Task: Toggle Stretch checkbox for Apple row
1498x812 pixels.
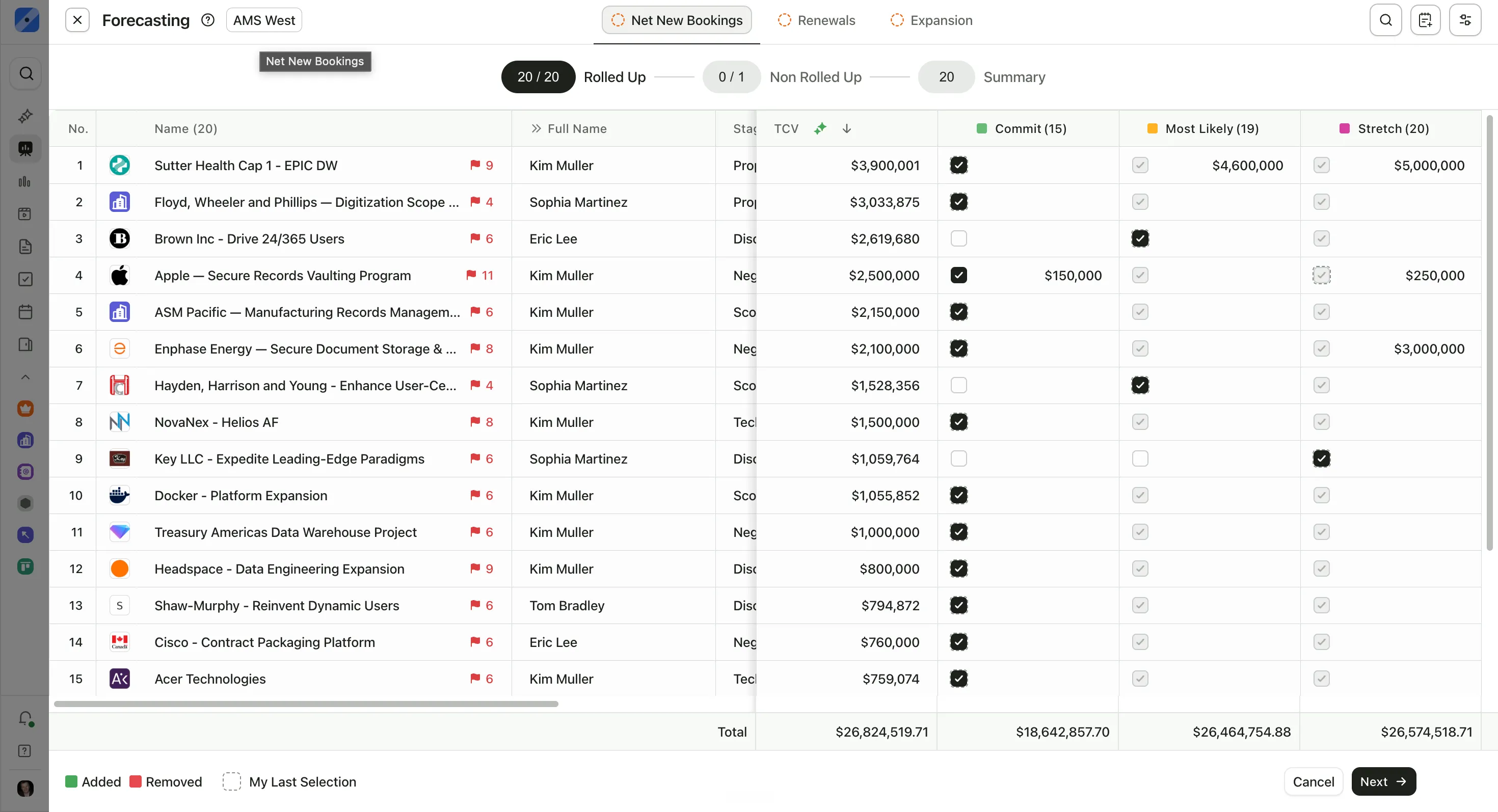Action: tap(1322, 276)
